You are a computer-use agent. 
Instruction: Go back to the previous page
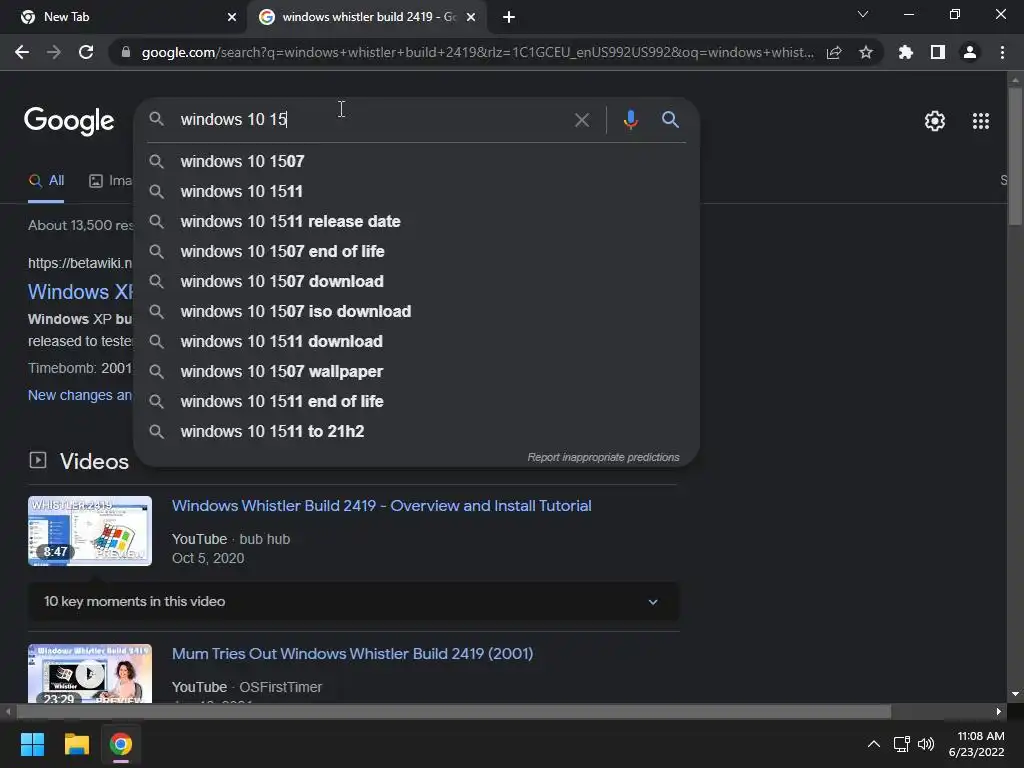[x=22, y=52]
